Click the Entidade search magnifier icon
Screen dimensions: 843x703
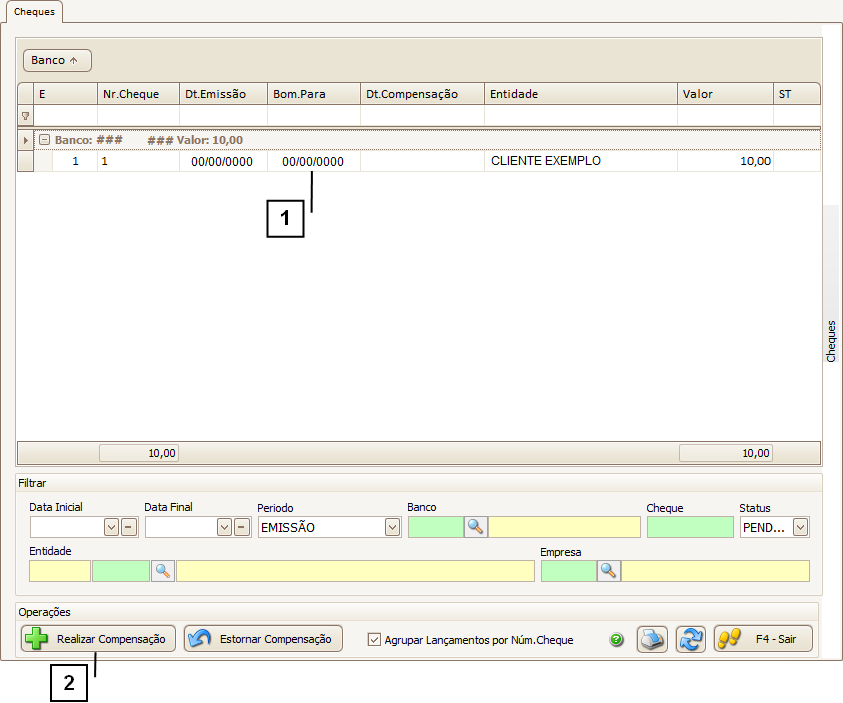[163, 570]
